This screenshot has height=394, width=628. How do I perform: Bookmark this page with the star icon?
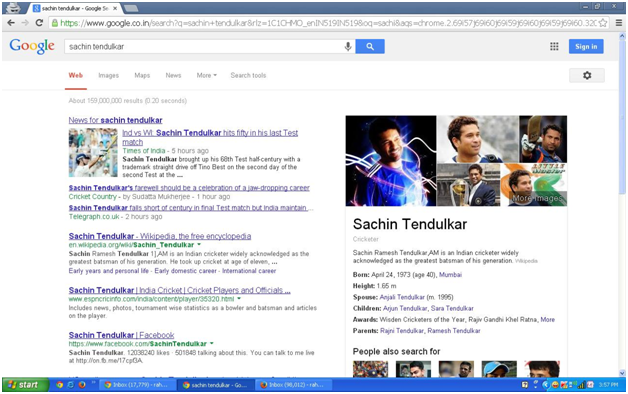click(x=603, y=23)
